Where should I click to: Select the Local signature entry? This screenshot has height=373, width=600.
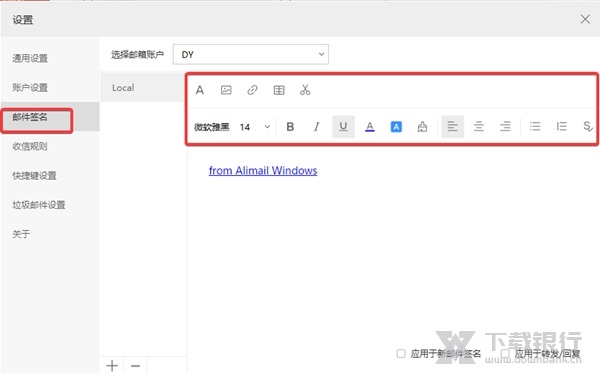tap(142, 87)
